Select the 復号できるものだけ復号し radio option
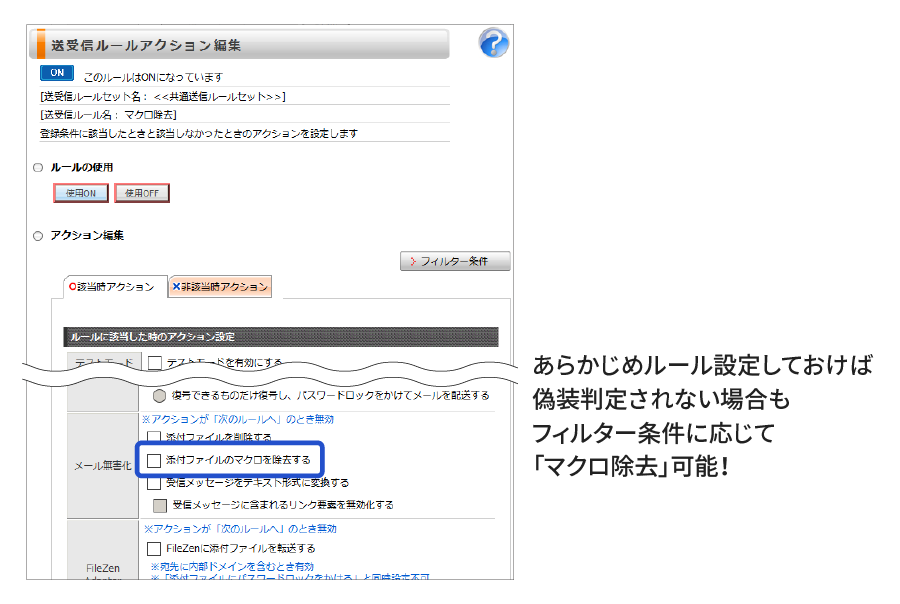This screenshot has height=604, width=900. (x=159, y=395)
